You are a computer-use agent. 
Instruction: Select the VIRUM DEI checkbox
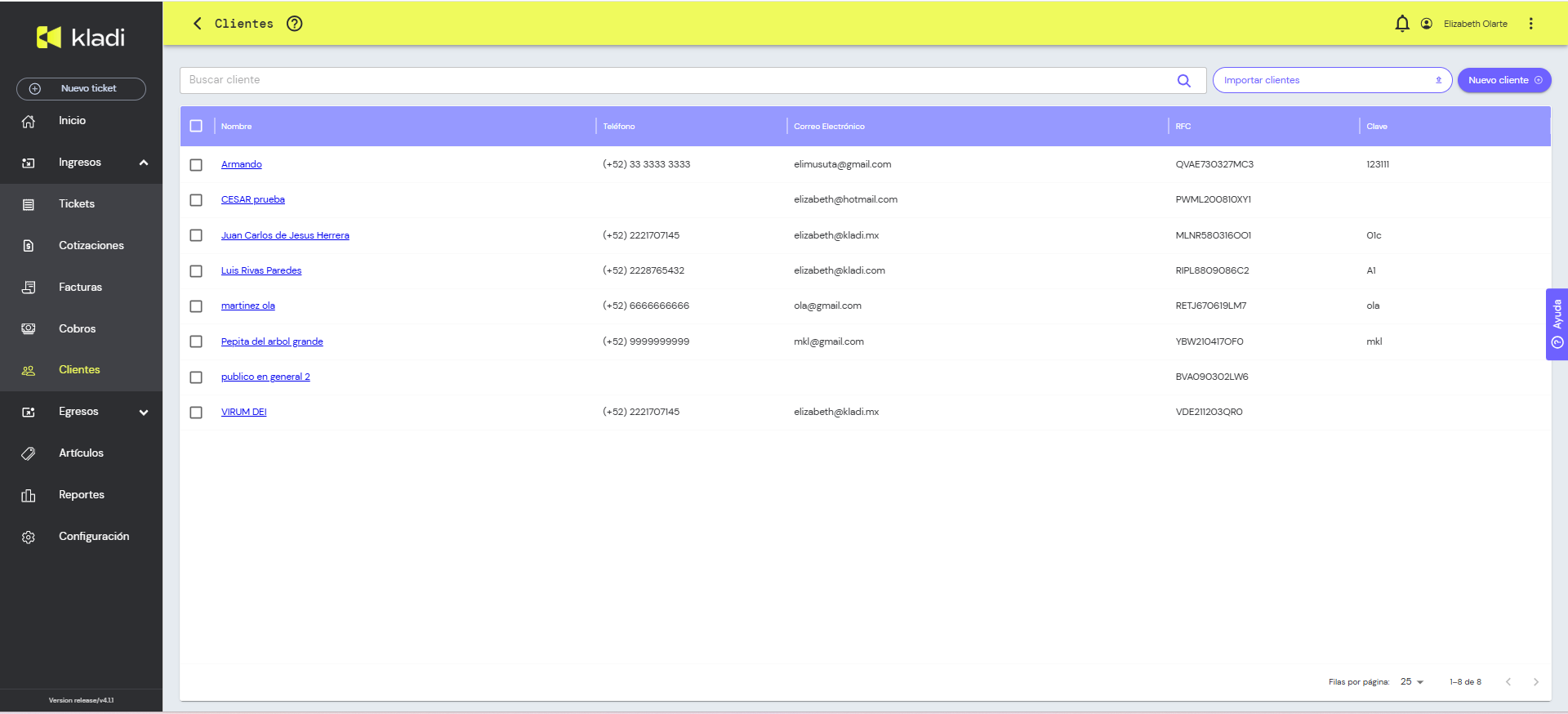196,413
